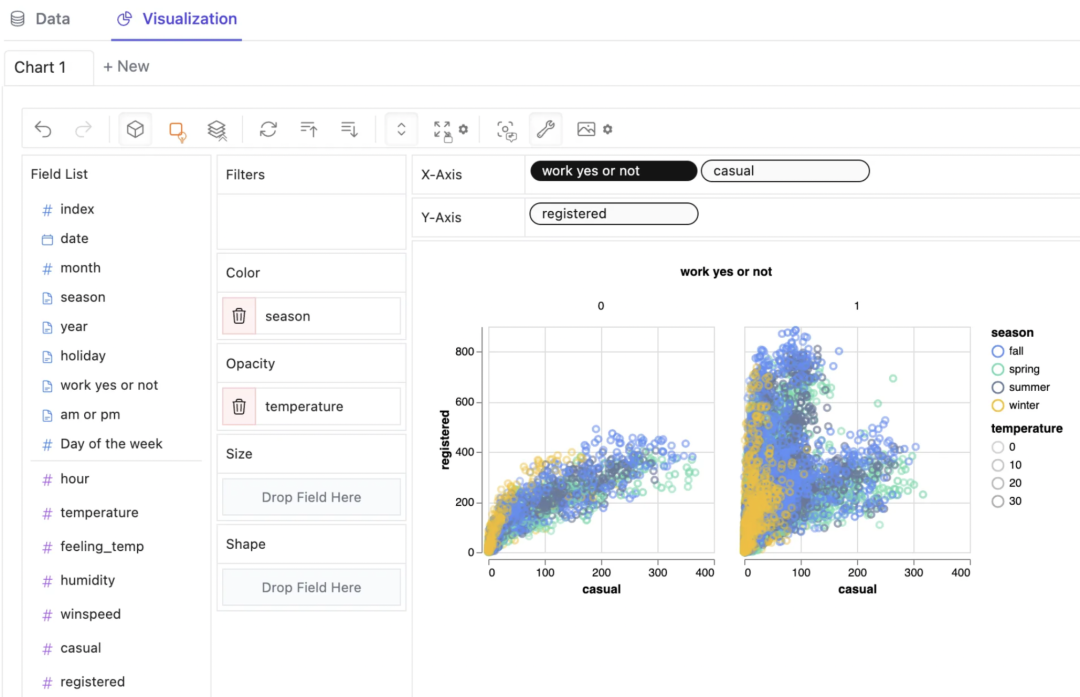Click the database icon on Data tab
The width and height of the screenshot is (1080, 697).
(x=18, y=19)
